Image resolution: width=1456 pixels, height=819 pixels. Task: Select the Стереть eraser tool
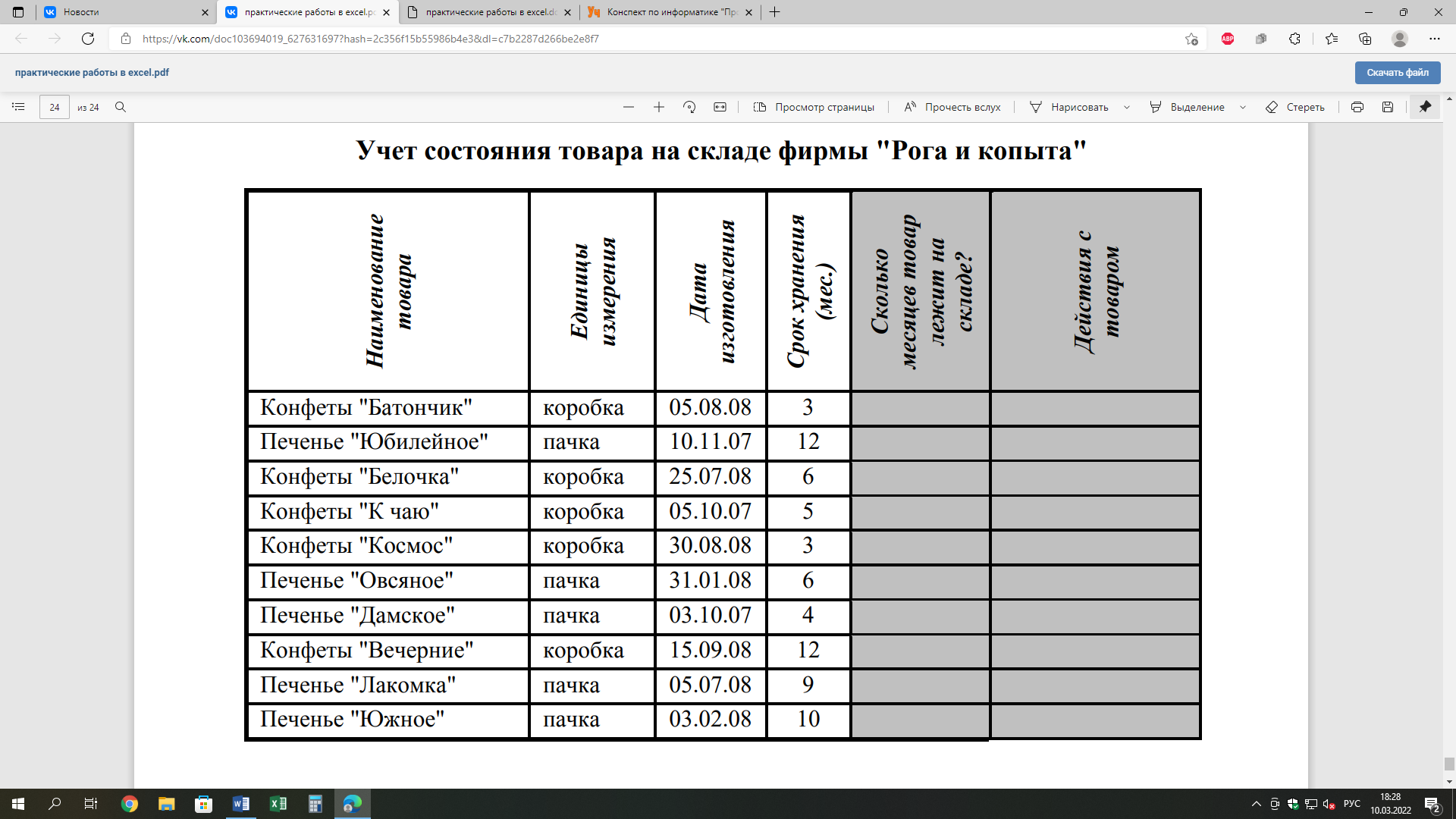(x=1295, y=107)
